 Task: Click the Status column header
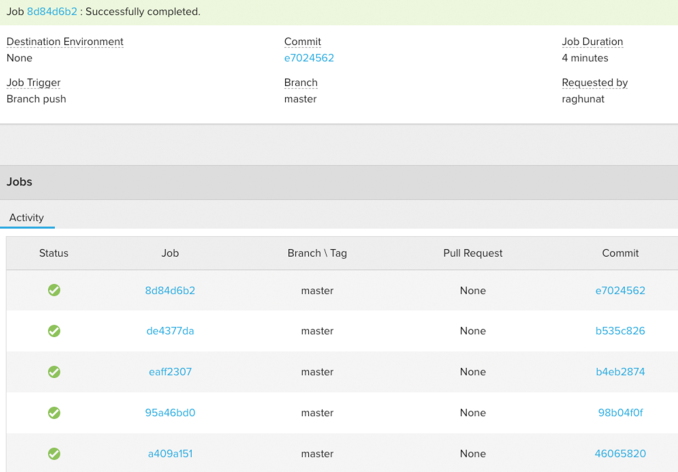click(54, 253)
